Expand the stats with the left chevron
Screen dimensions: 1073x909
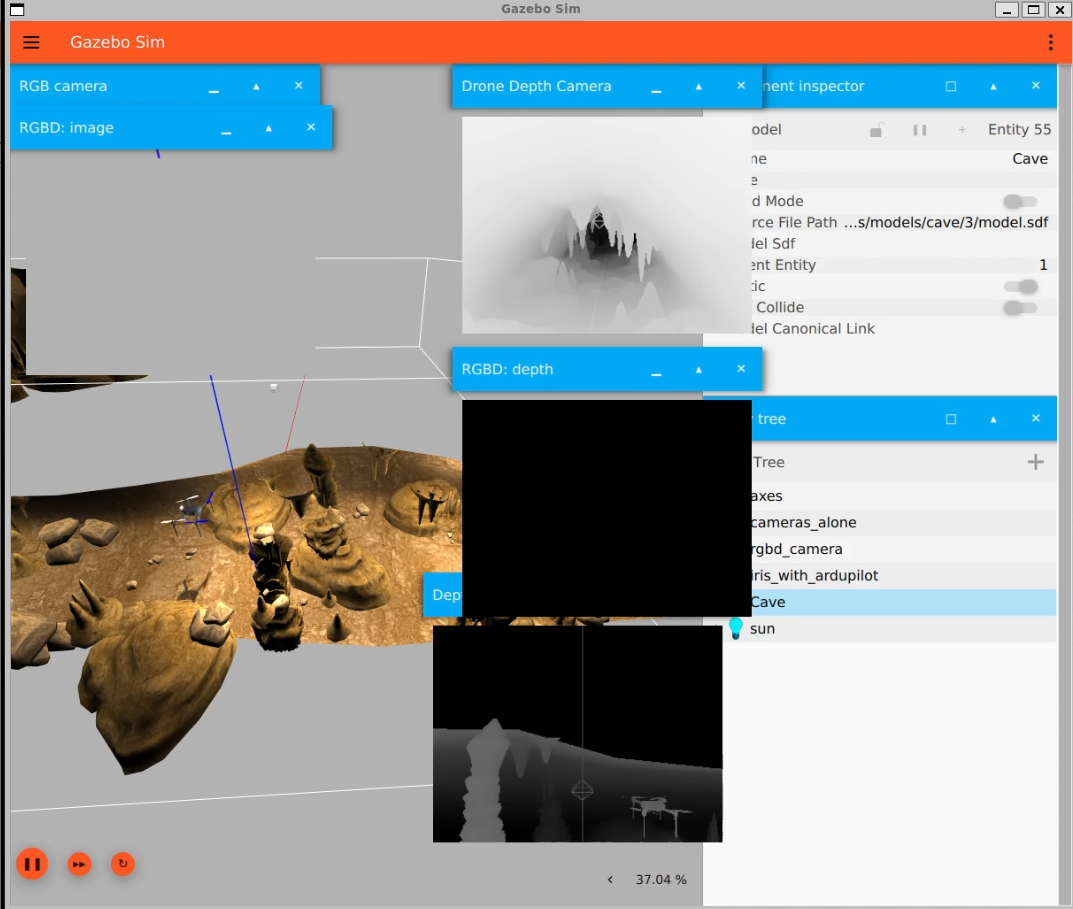tap(610, 880)
